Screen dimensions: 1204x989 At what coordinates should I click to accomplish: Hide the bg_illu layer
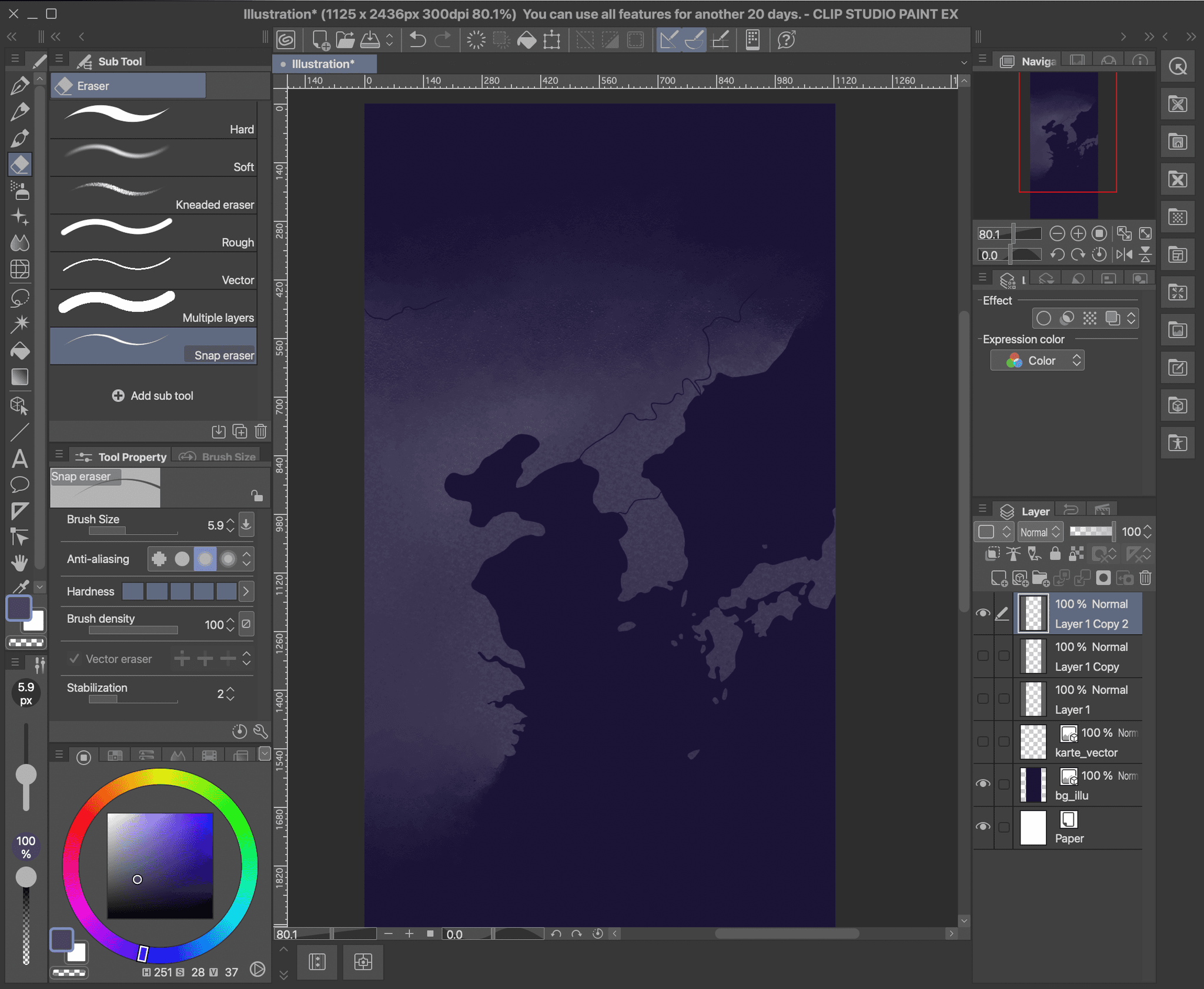coord(982,784)
